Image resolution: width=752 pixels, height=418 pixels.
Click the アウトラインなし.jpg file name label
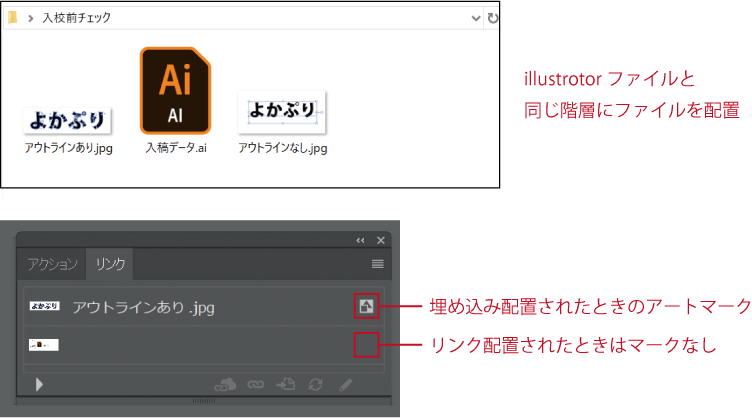click(282, 148)
